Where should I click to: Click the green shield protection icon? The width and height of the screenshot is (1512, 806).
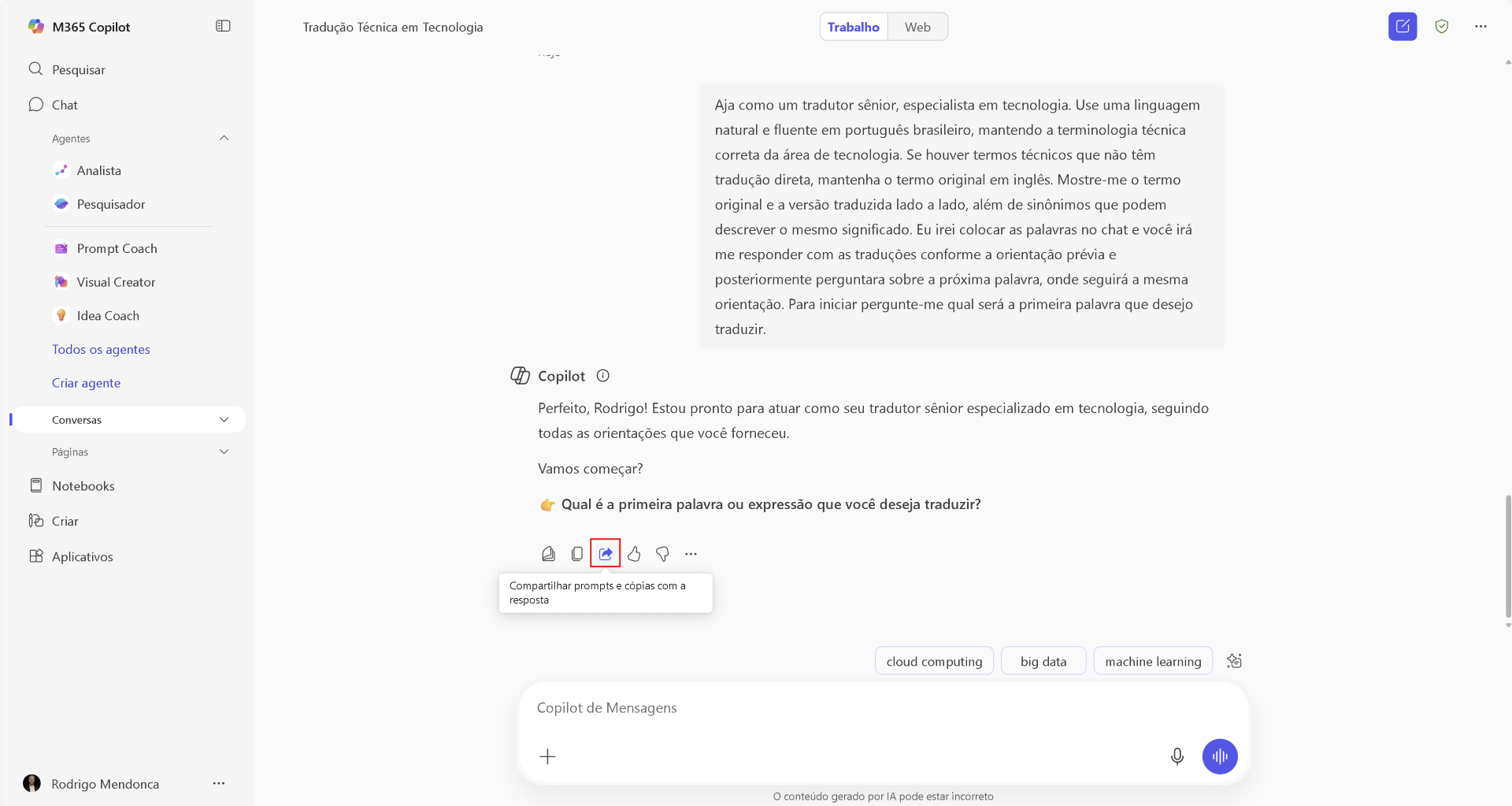(1442, 27)
